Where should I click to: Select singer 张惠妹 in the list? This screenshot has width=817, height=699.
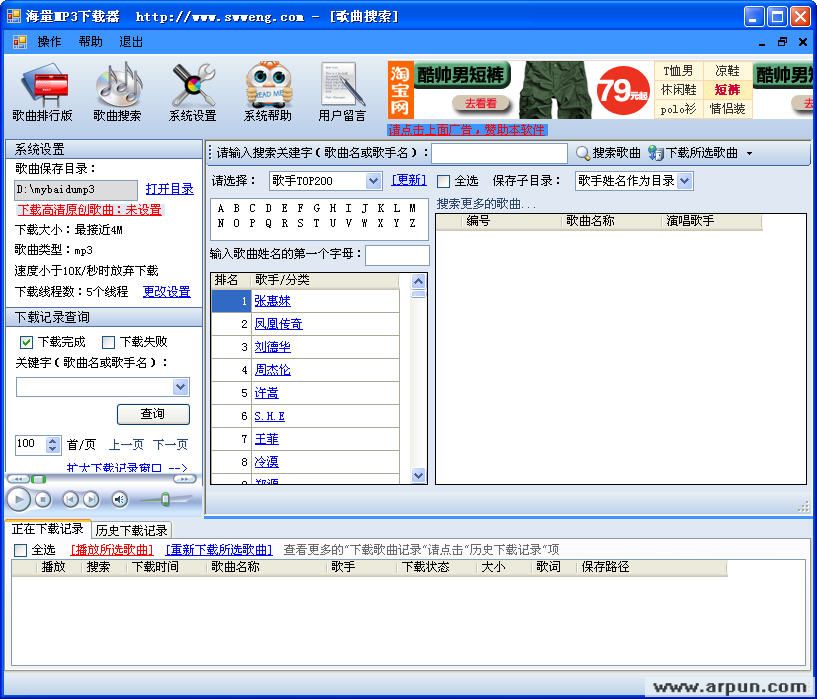click(273, 301)
